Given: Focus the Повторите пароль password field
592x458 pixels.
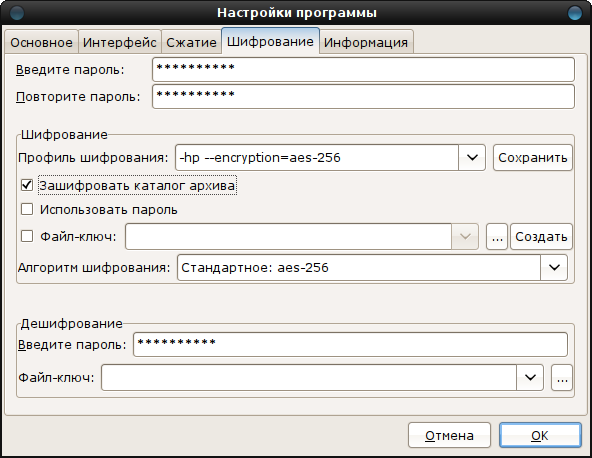Looking at the screenshot, I should coord(363,97).
